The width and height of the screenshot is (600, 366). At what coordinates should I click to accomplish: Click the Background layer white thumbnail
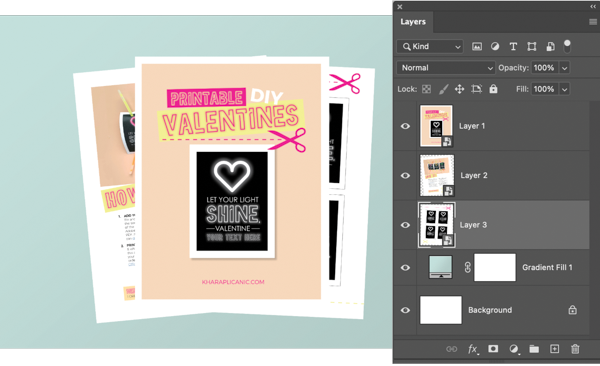[x=441, y=310]
